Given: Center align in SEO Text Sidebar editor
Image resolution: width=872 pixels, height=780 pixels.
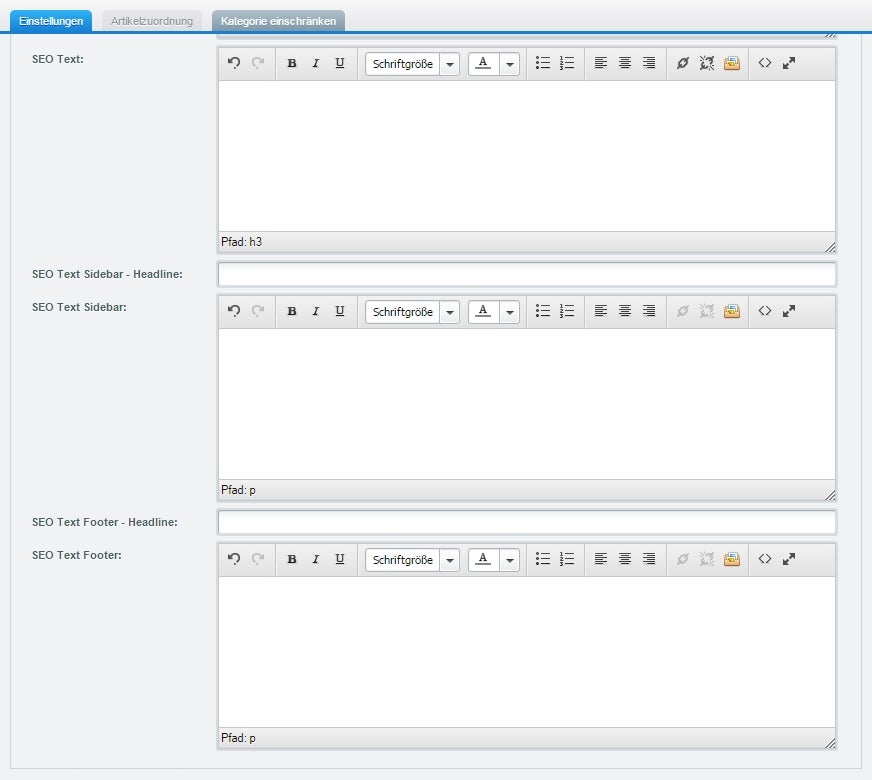Looking at the screenshot, I should click(625, 311).
